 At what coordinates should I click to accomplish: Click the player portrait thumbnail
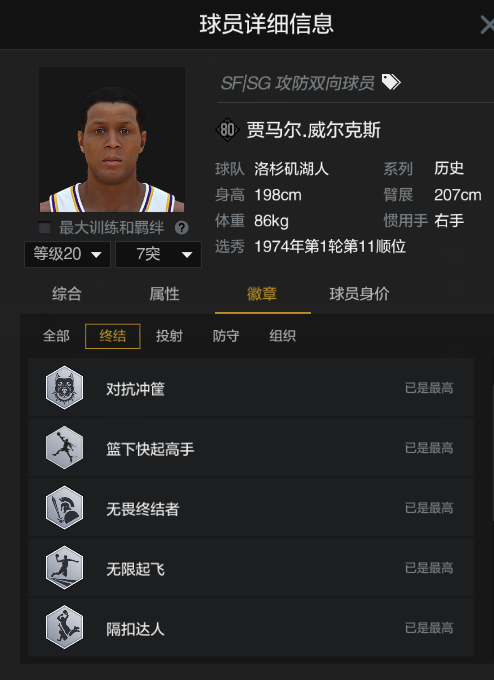112,140
